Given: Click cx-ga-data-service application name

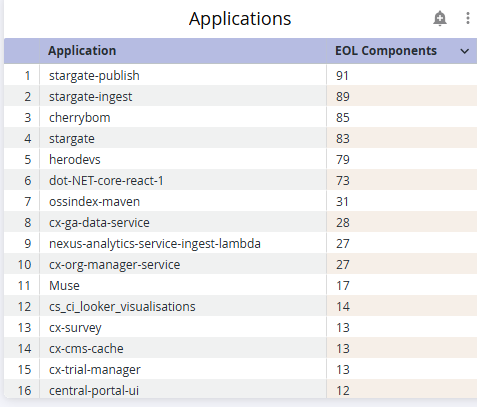Looking at the screenshot, I should pos(99,223).
